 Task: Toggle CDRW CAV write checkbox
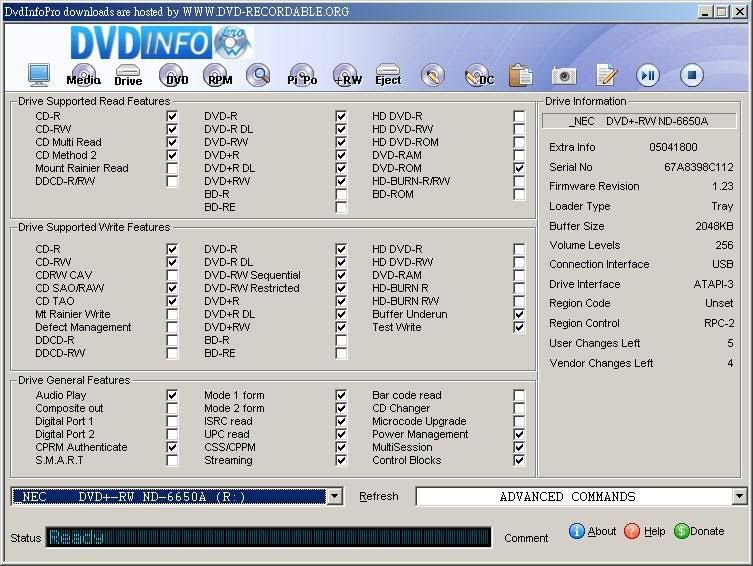pos(172,275)
